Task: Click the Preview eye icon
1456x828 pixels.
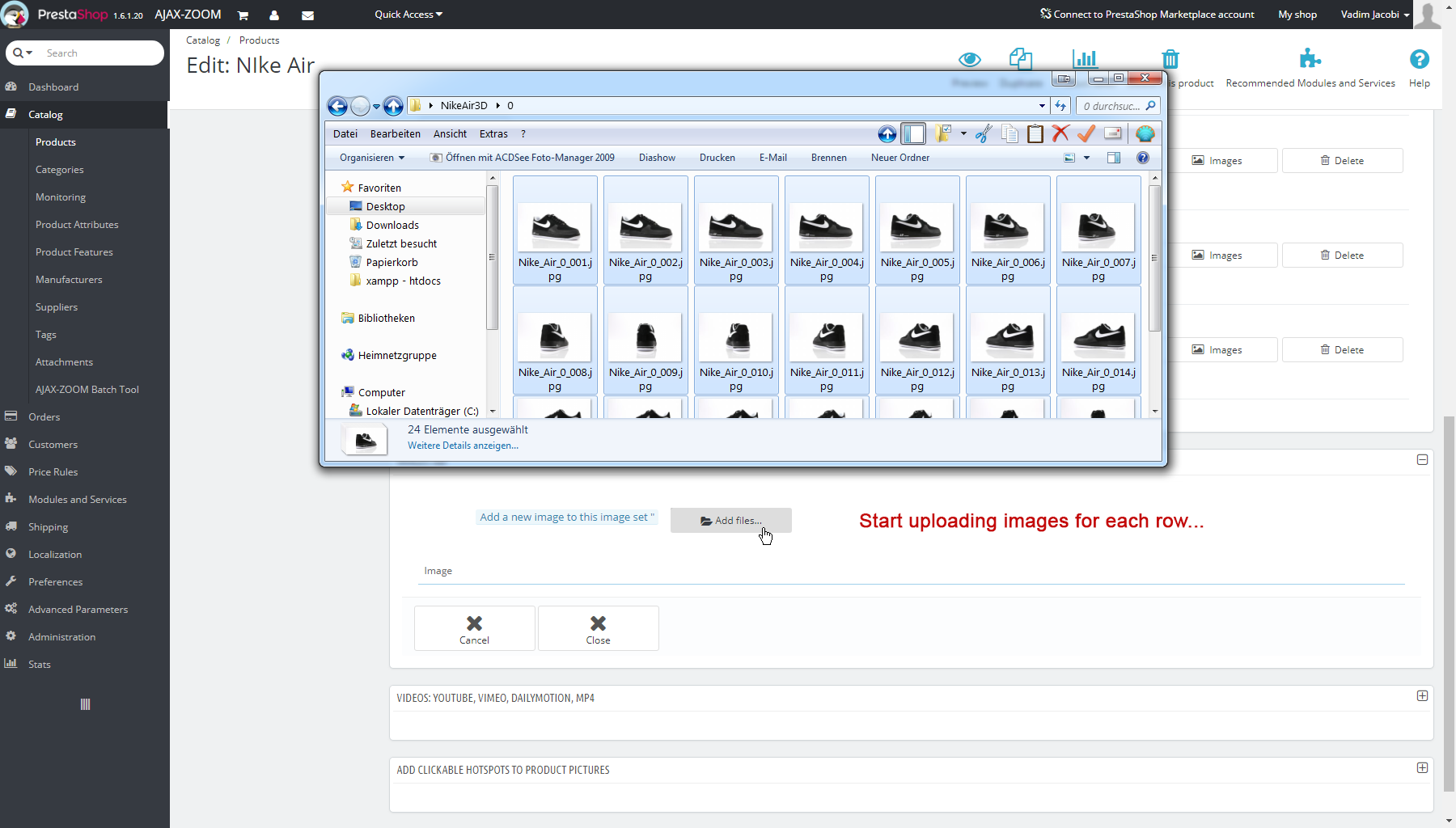Action: [970, 59]
